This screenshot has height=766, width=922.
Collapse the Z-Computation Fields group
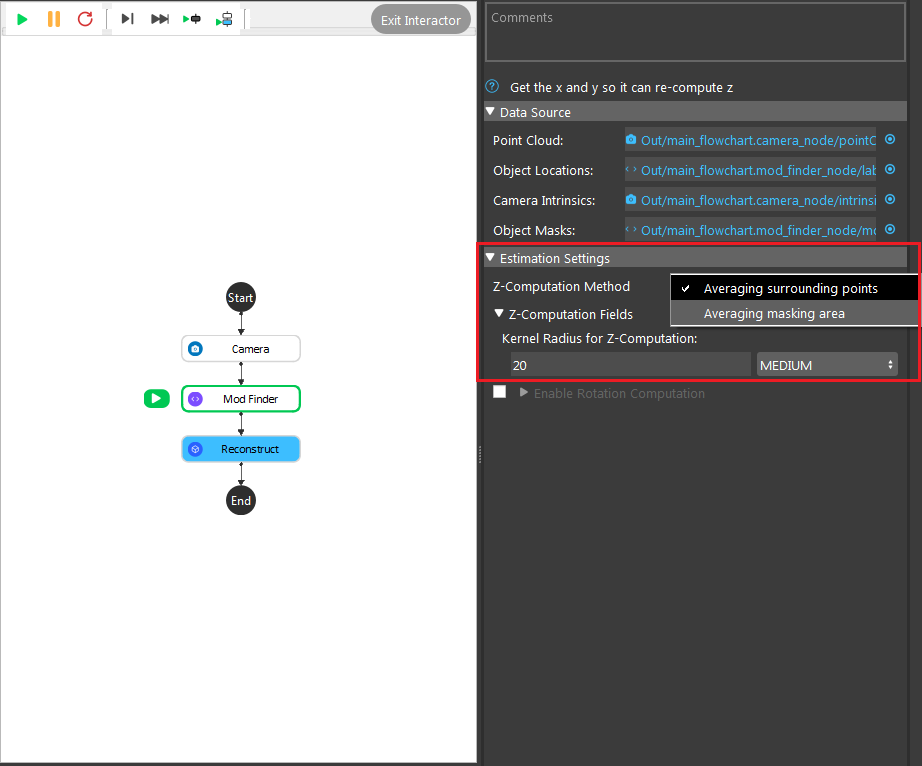pyautogui.click(x=499, y=313)
